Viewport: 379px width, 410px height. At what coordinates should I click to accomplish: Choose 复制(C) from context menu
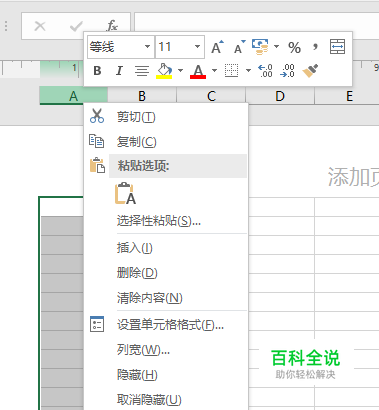click(166, 142)
